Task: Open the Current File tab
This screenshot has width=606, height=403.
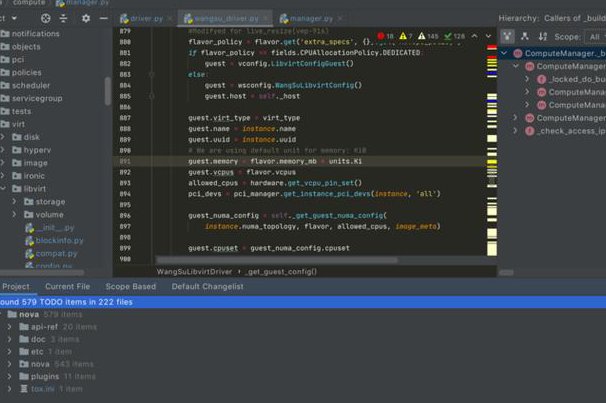Action: (x=68, y=287)
